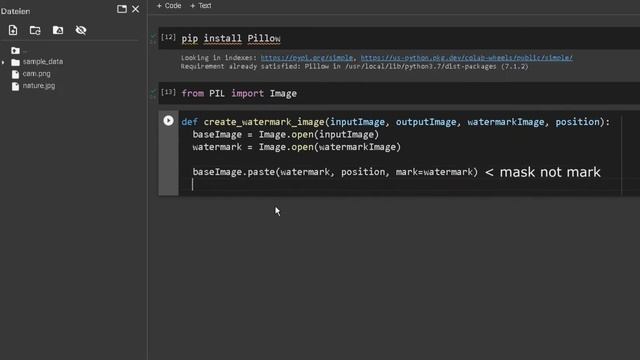Open the colab-wheels index link
Viewport: 640px width, 360px height.
pos(467,58)
